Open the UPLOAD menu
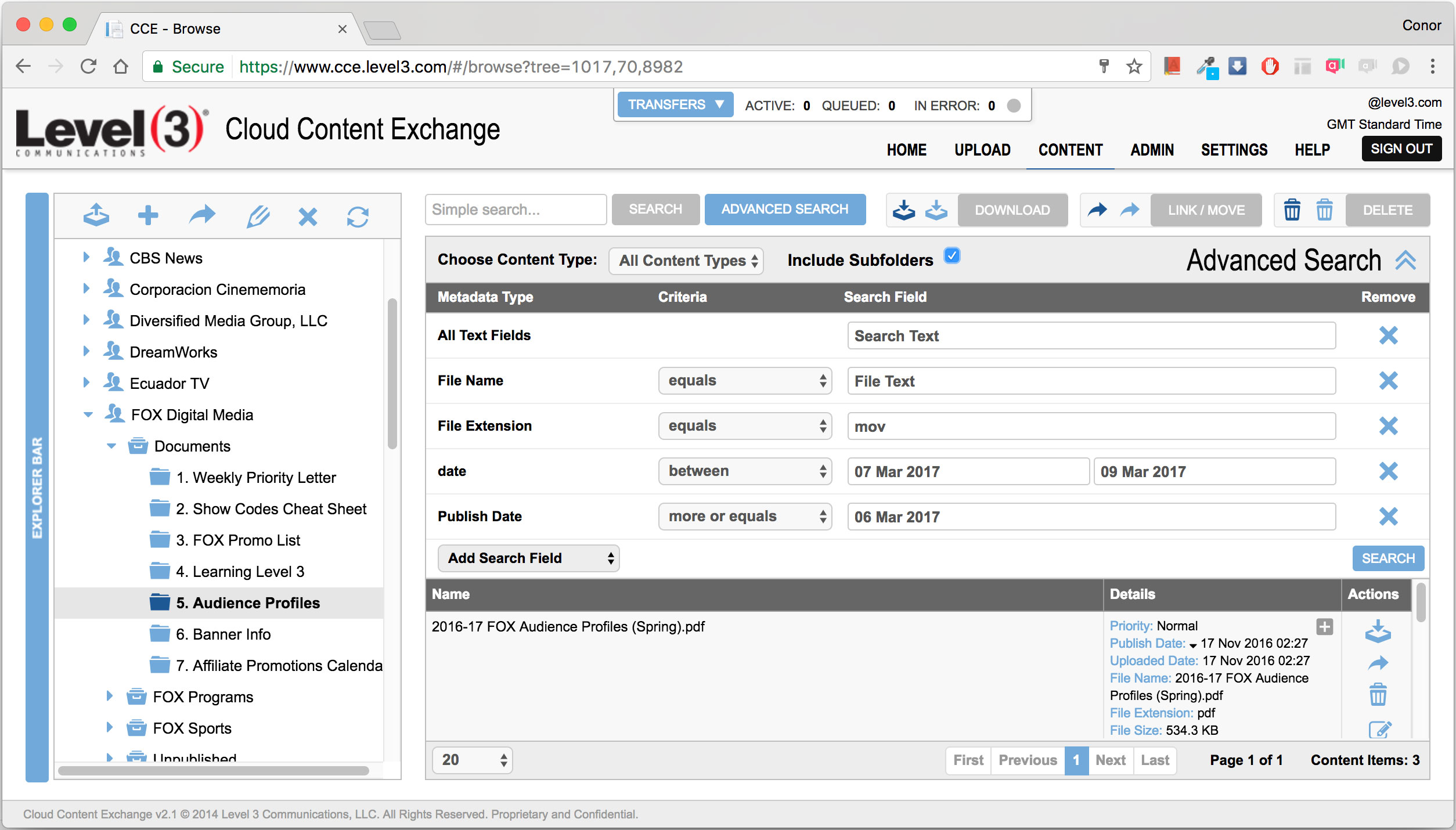The width and height of the screenshot is (1456, 830). click(x=982, y=150)
